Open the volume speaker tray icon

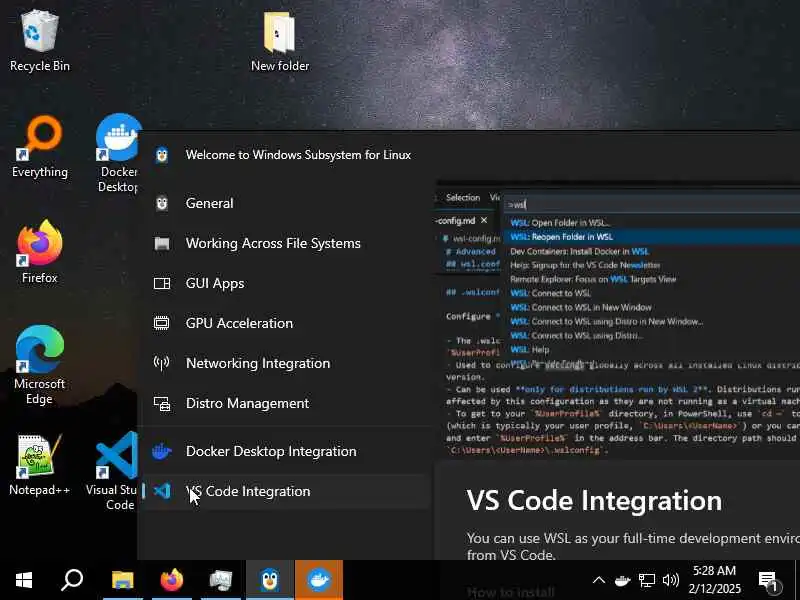pos(670,580)
